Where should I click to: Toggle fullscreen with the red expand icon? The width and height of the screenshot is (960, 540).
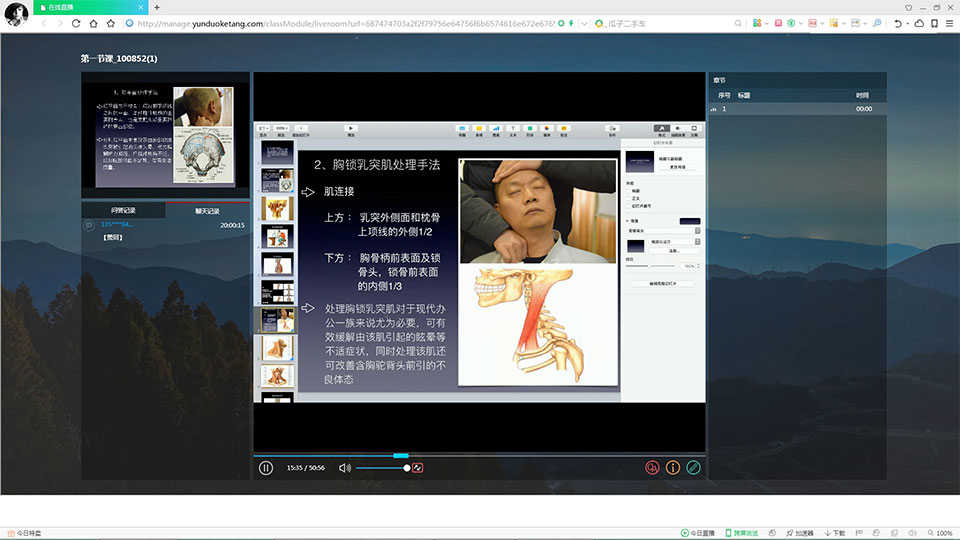(x=418, y=468)
